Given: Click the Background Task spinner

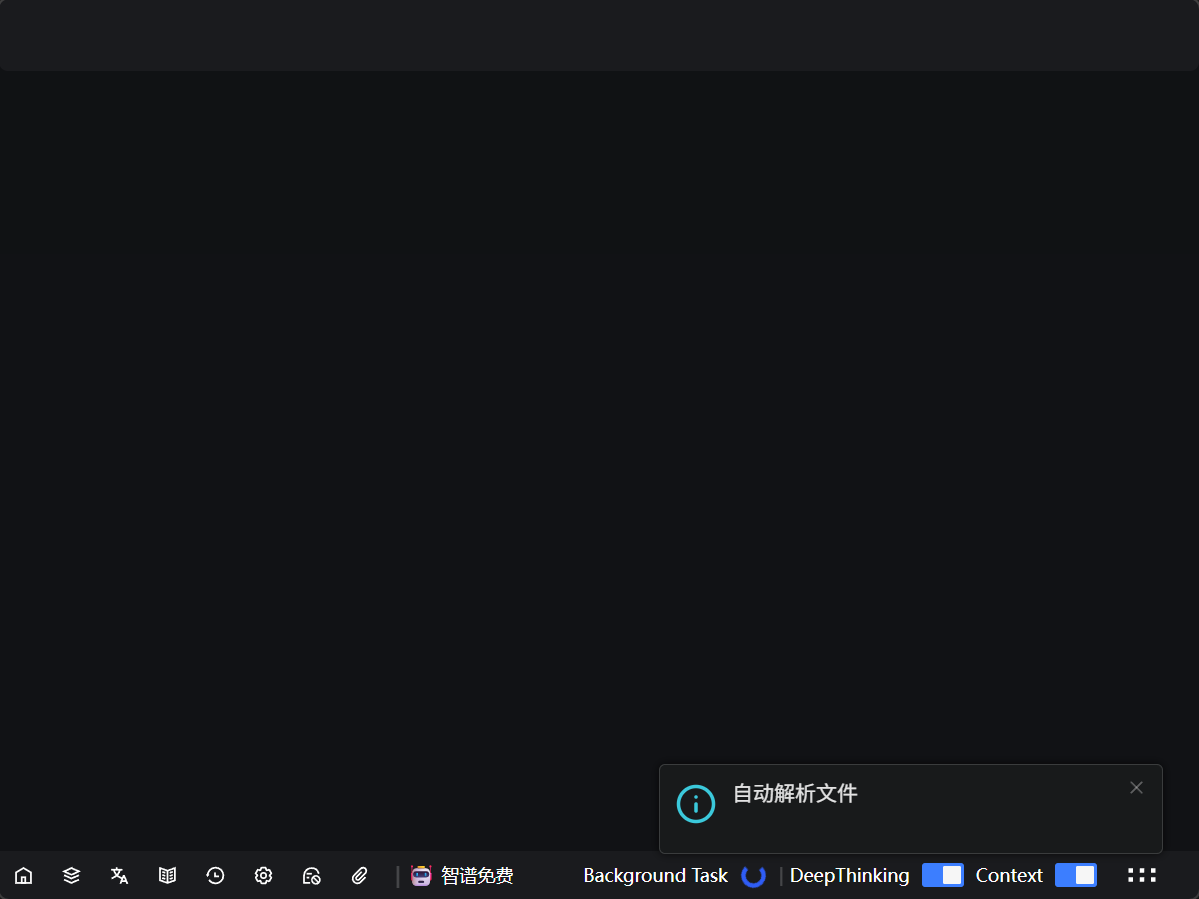Looking at the screenshot, I should 753,876.
